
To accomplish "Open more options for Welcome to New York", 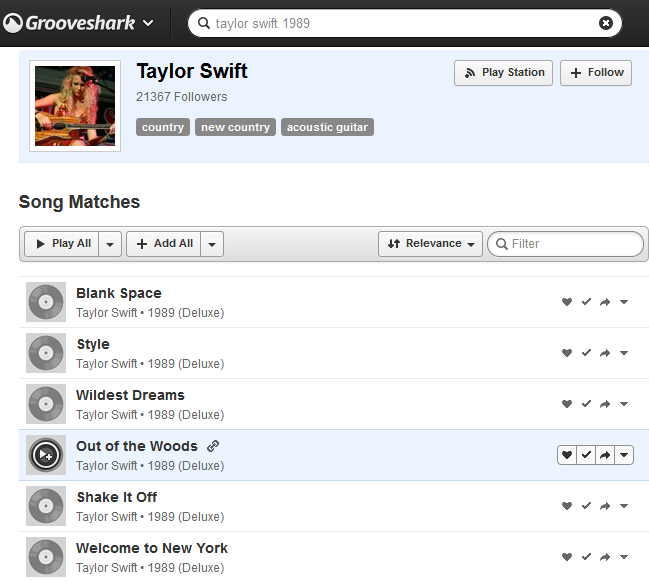I will point(624,557).
